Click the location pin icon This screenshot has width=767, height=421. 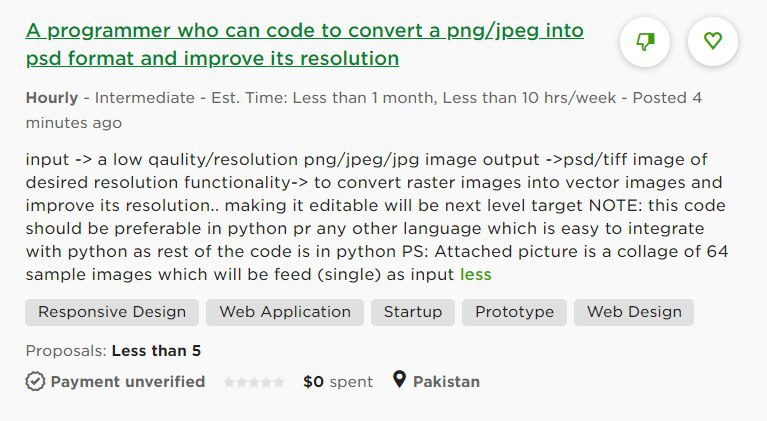[400, 379]
